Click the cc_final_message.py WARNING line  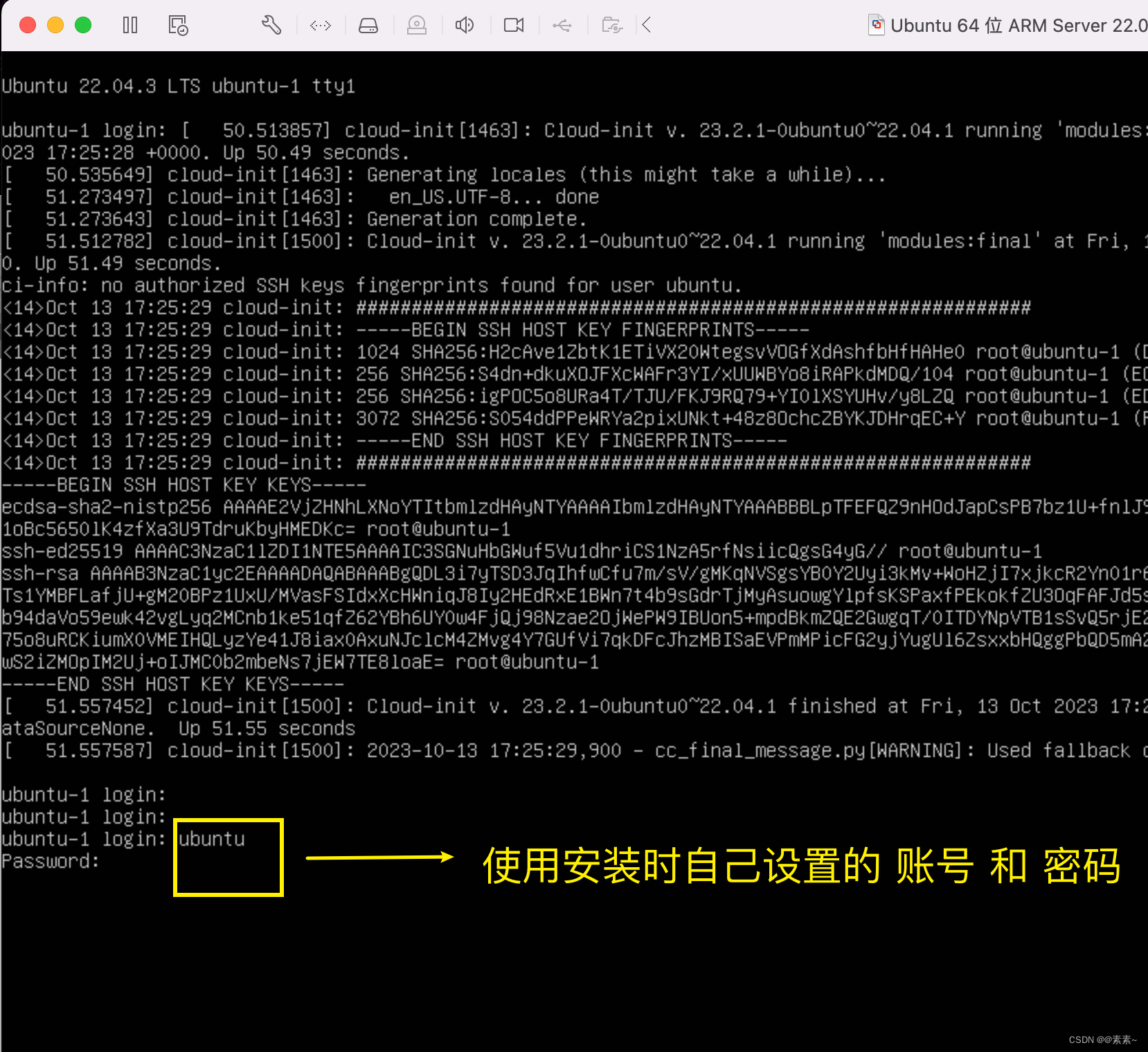click(574, 751)
